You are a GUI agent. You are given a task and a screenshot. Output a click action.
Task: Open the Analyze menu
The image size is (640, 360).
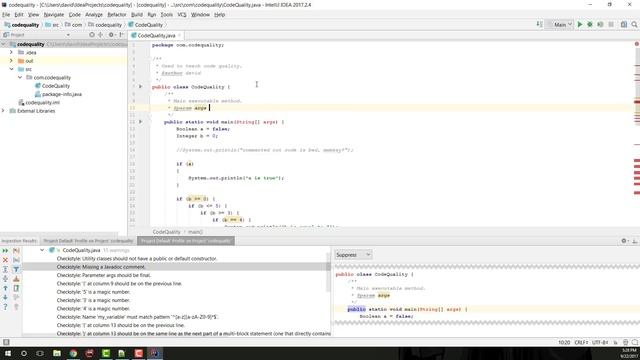click(93, 14)
